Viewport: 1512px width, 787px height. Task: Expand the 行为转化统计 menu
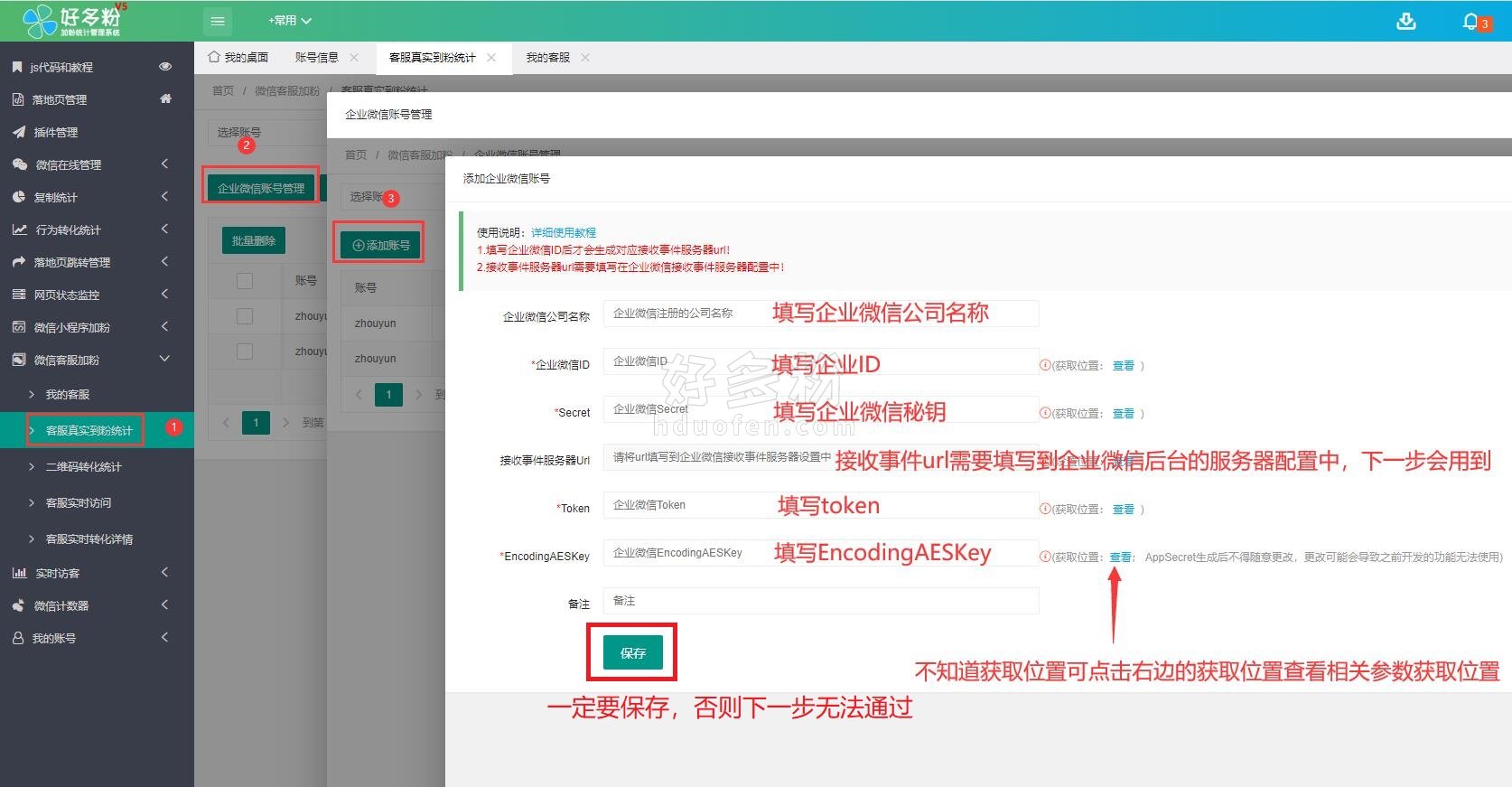click(x=164, y=229)
